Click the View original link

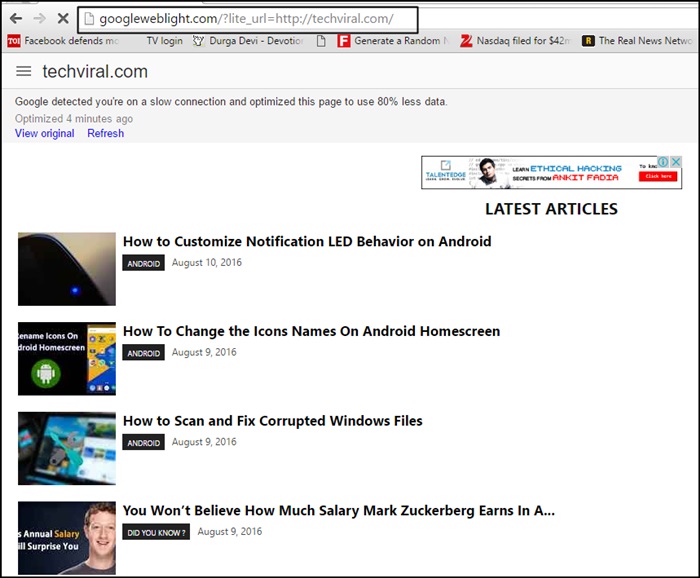point(45,133)
